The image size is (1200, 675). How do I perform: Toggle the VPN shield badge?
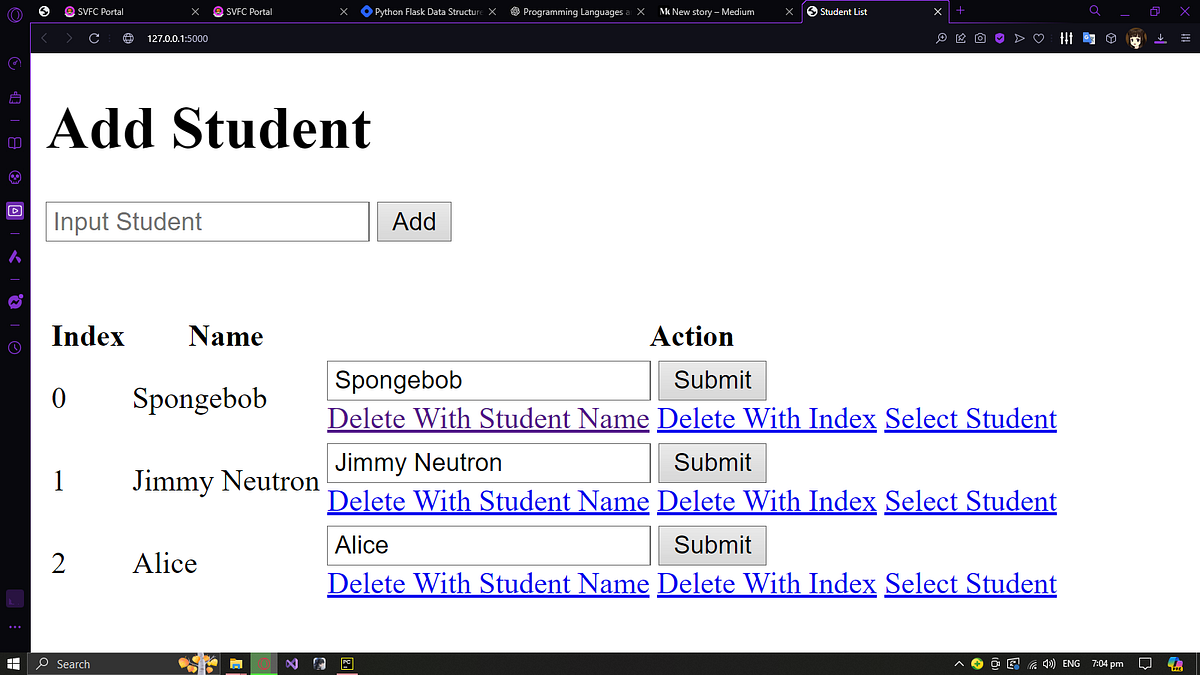click(x=999, y=38)
